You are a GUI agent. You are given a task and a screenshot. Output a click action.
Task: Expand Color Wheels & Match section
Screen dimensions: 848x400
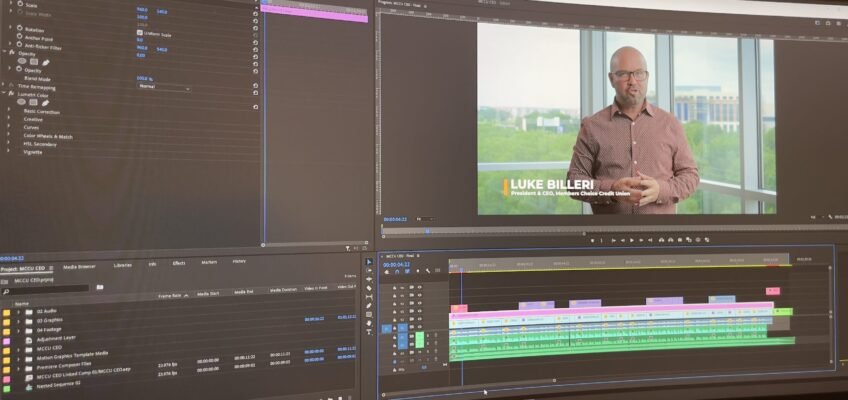point(9,134)
